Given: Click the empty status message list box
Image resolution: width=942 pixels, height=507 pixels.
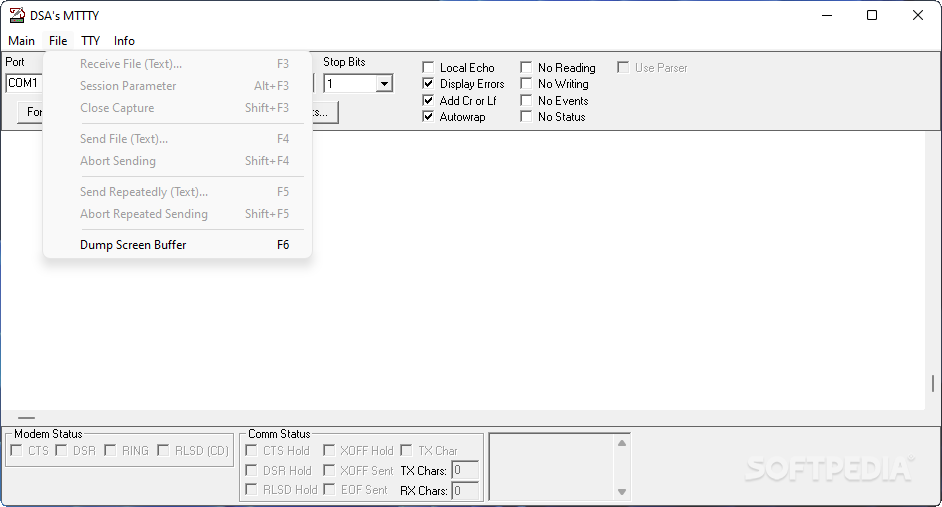Looking at the screenshot, I should (x=552, y=467).
